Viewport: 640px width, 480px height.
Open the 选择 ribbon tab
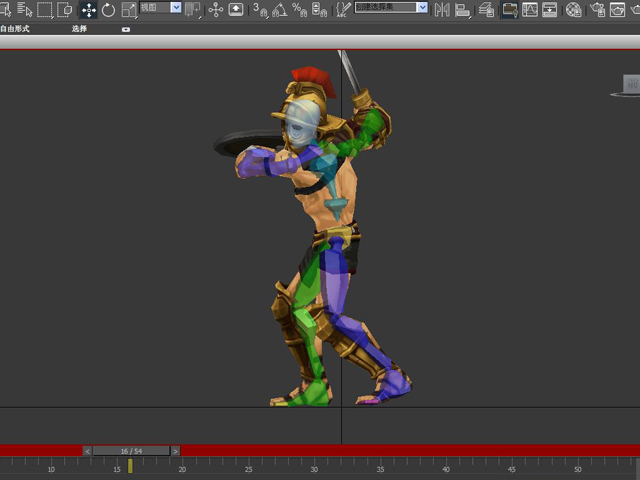79,29
